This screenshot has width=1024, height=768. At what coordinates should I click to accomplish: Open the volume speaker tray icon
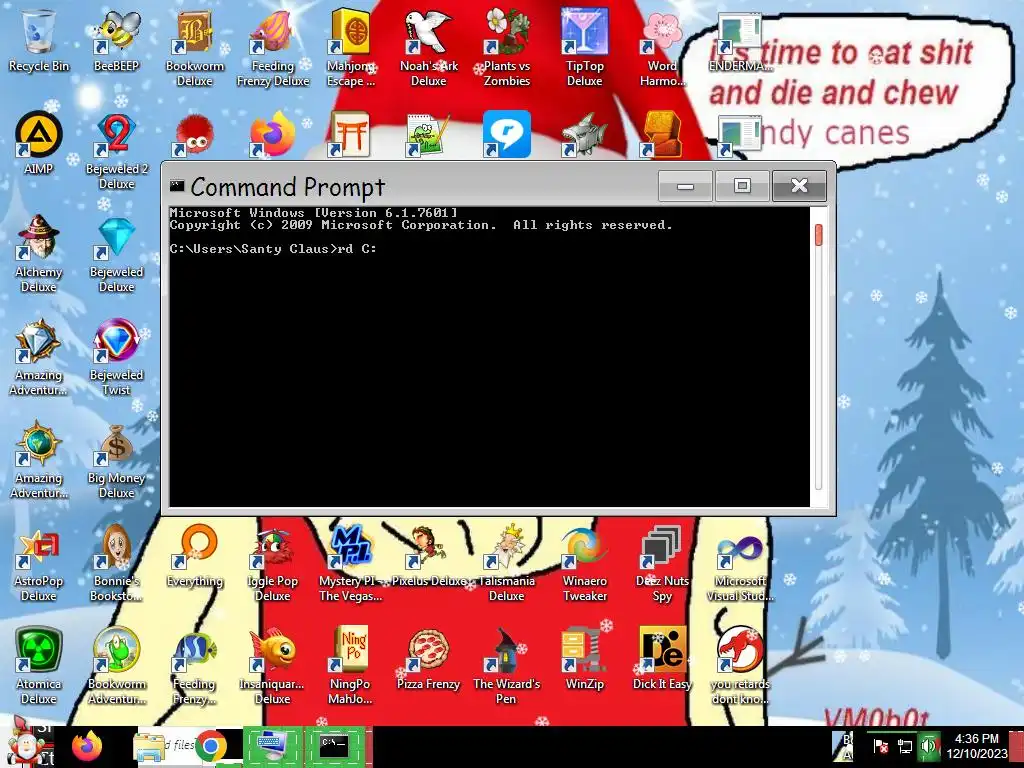pyautogui.click(x=928, y=746)
